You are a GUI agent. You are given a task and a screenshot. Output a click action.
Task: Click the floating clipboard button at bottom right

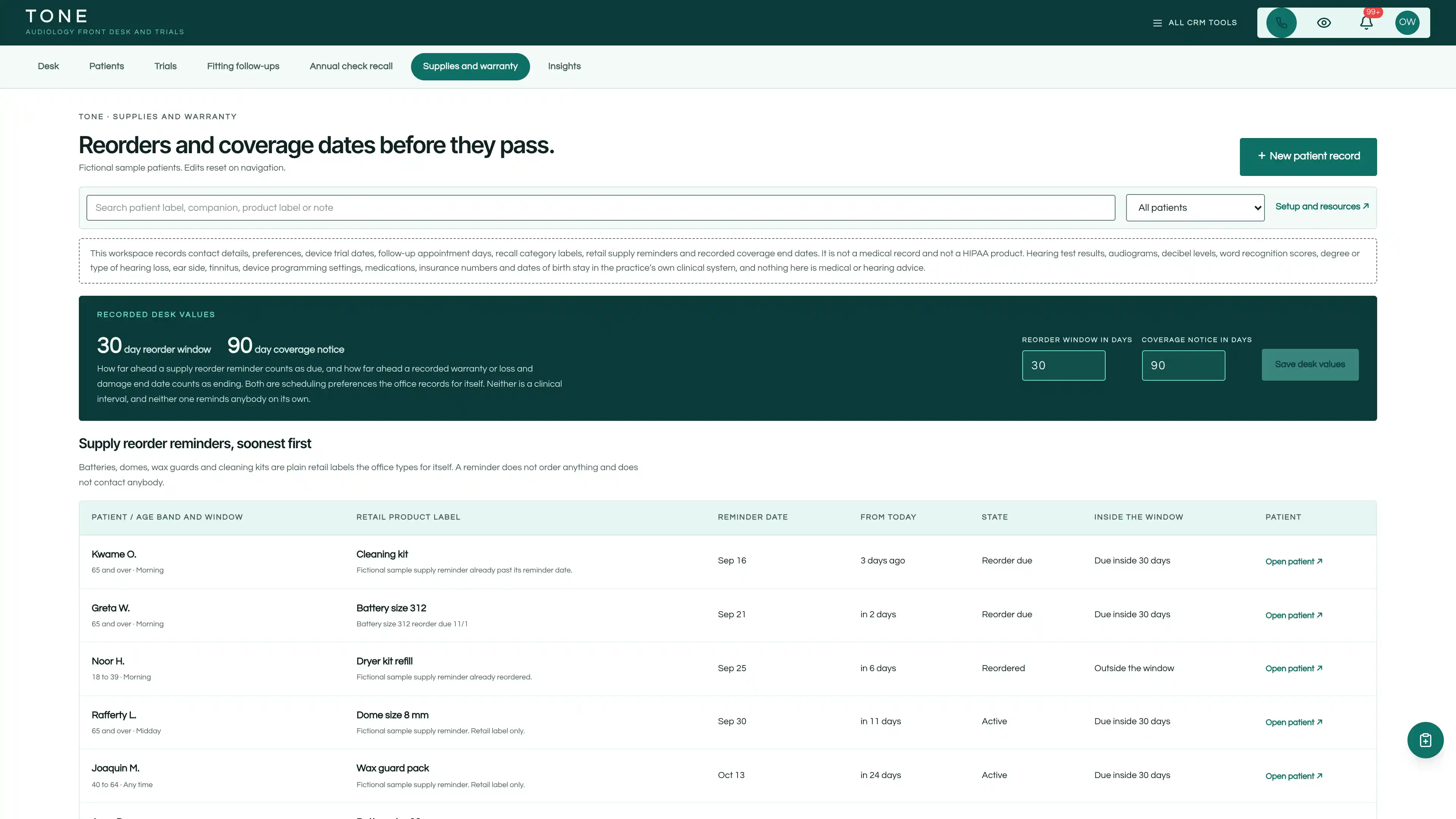tap(1425, 740)
